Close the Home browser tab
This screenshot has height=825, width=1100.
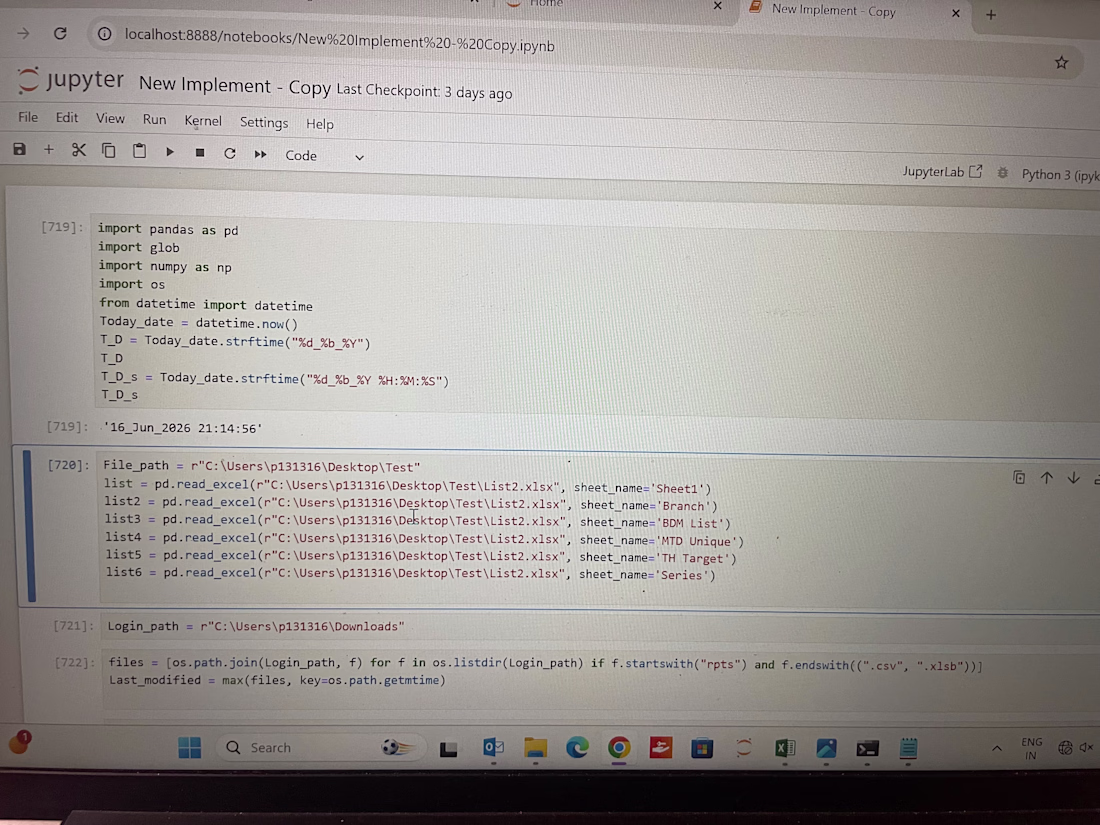click(717, 6)
